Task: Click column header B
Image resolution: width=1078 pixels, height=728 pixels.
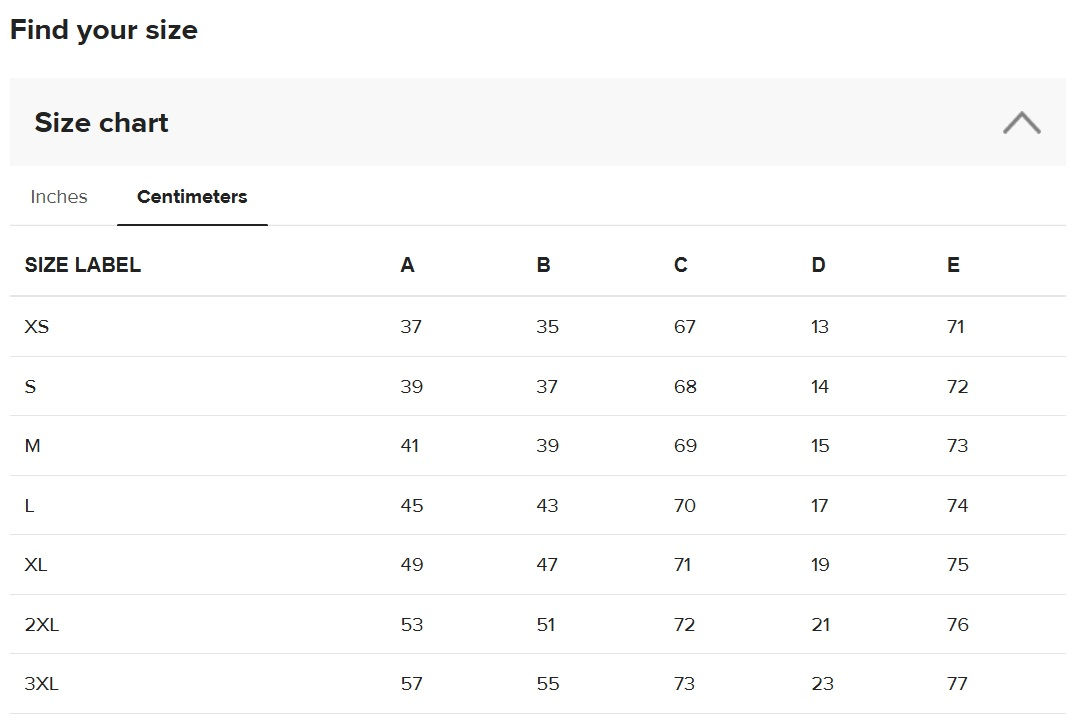Action: coord(543,265)
